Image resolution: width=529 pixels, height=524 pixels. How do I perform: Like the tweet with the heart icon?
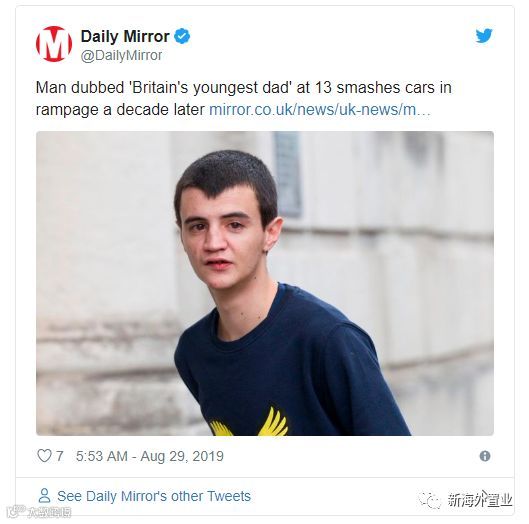44,456
